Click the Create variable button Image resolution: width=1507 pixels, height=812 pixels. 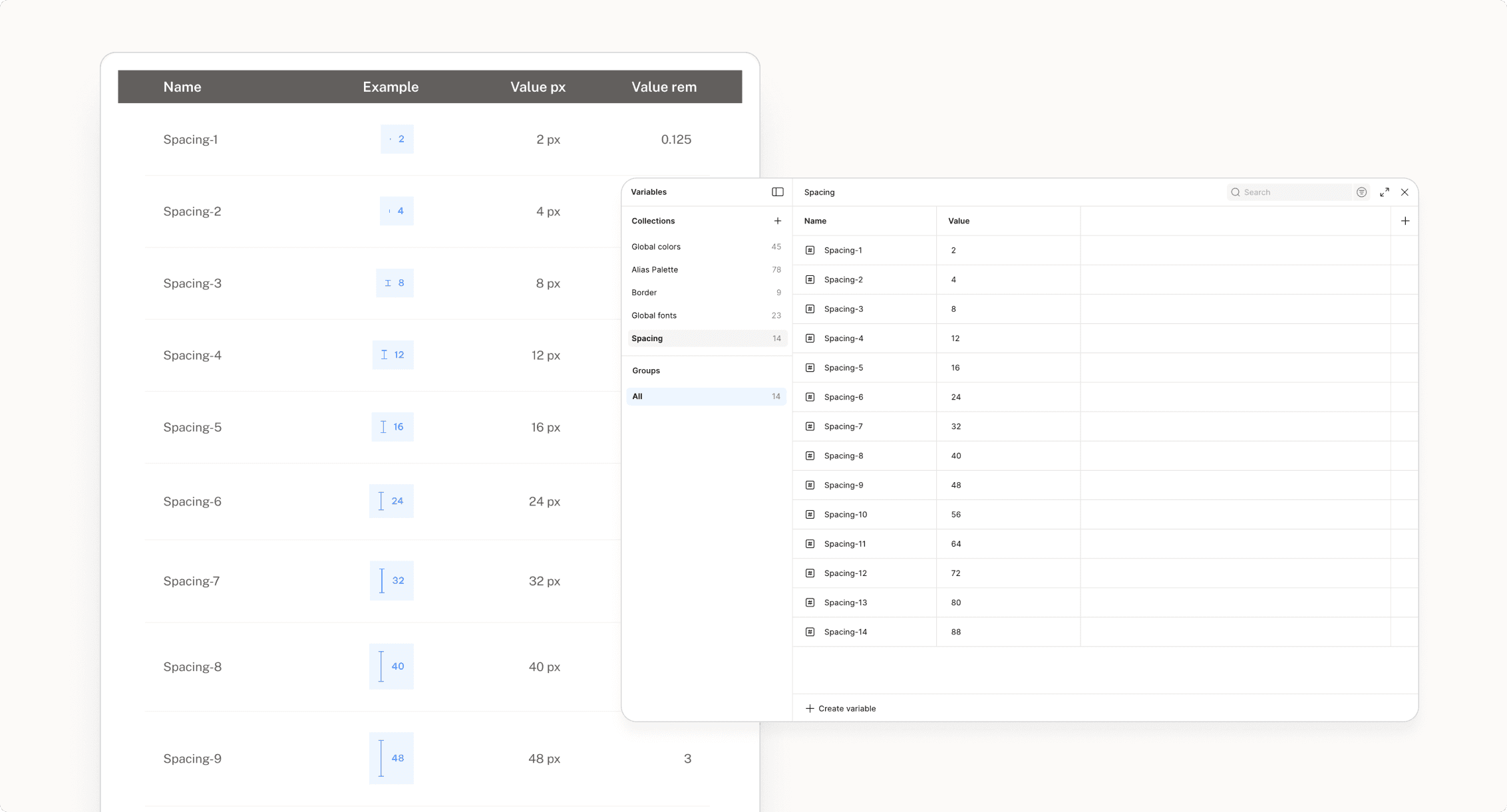point(841,709)
